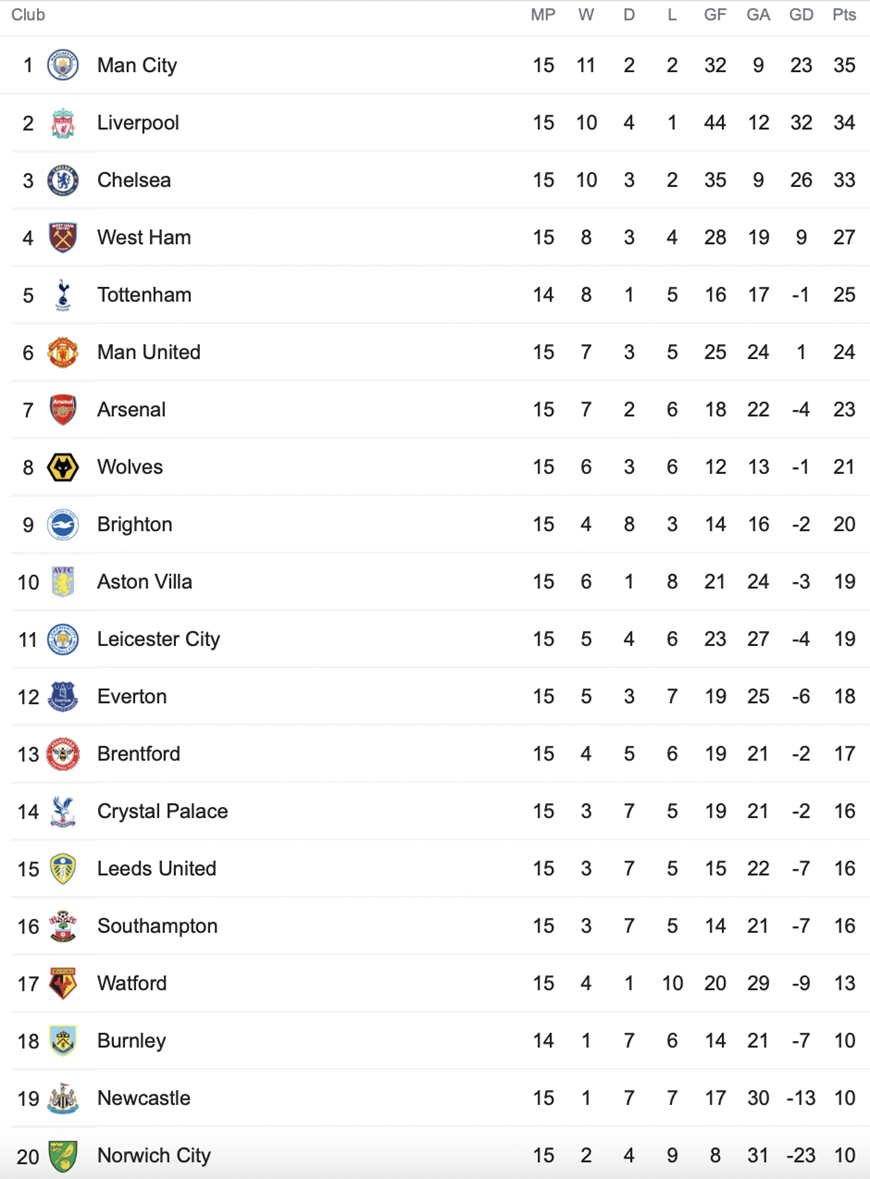The height and width of the screenshot is (1179, 870).
Task: Click the Newcastle club crest
Action: click(62, 1098)
